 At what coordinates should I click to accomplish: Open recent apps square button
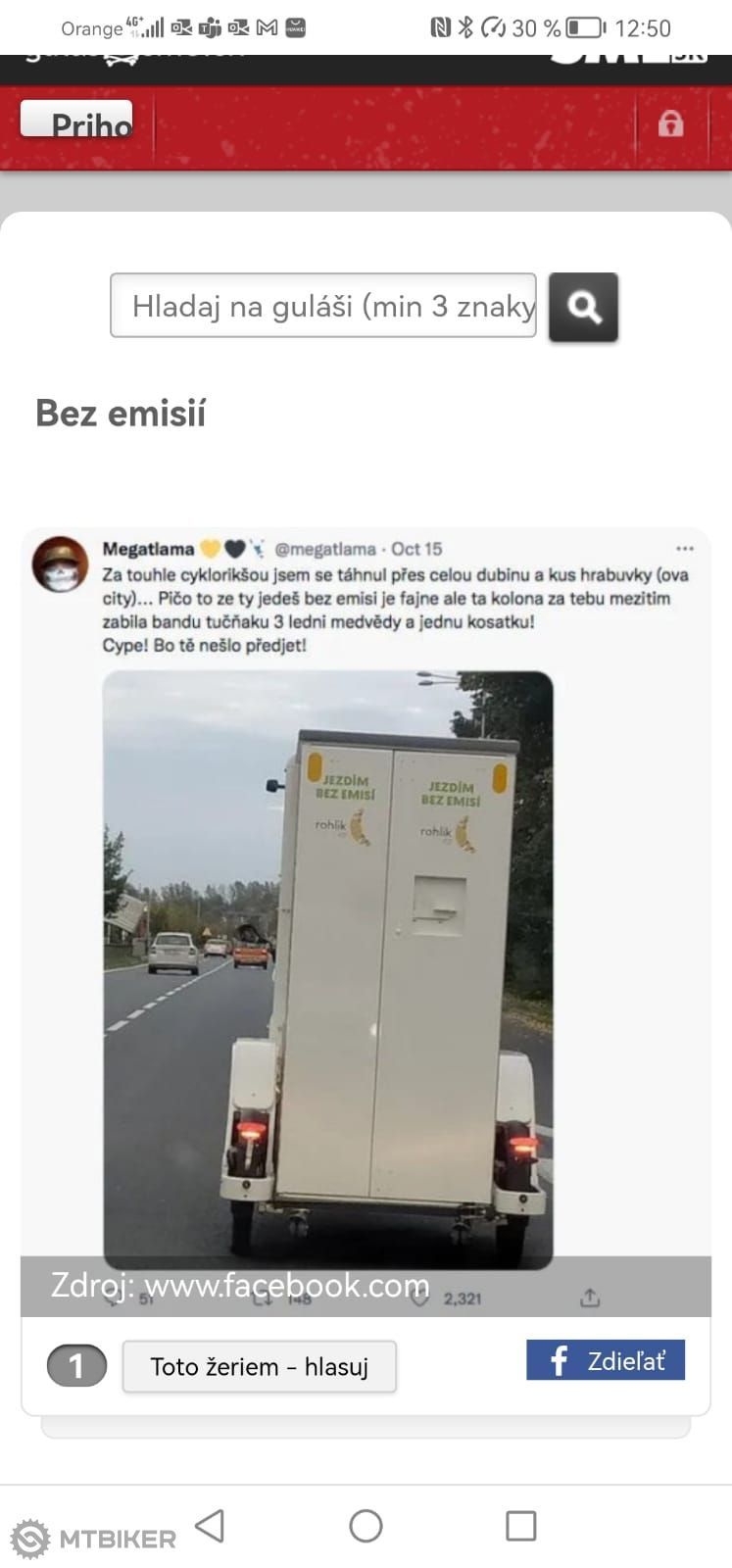coord(520,1525)
